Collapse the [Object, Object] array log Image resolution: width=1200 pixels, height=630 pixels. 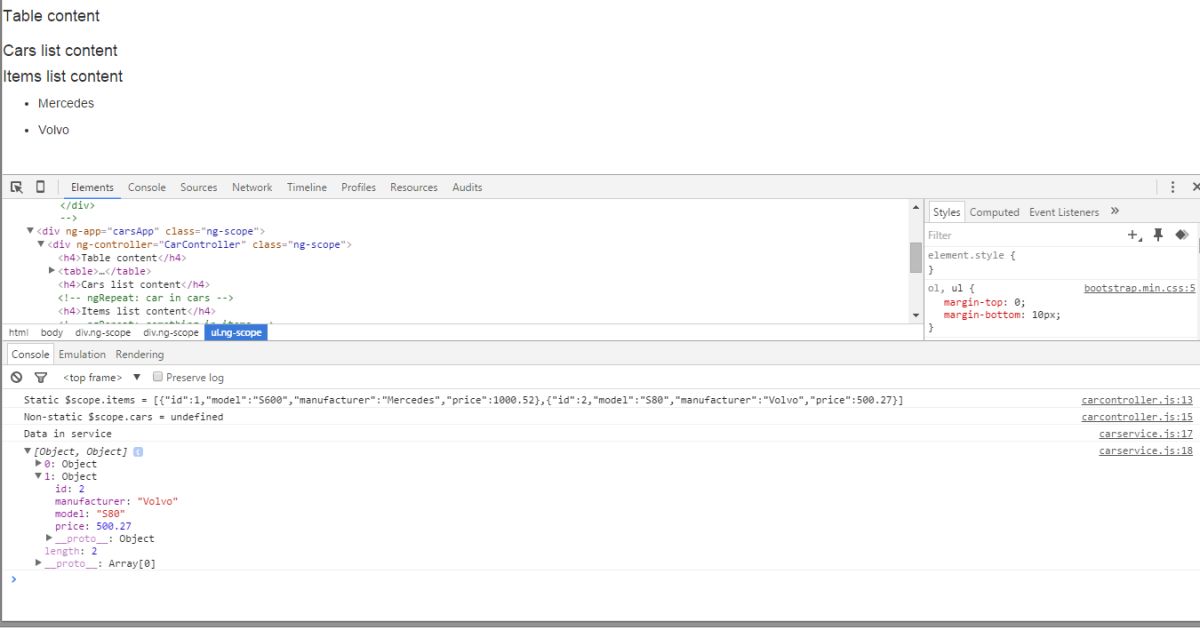tap(28, 452)
